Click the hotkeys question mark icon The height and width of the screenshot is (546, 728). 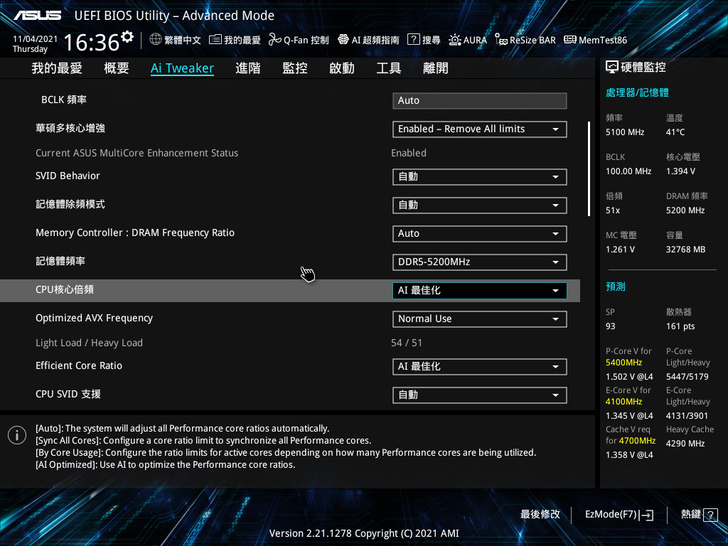[710, 514]
